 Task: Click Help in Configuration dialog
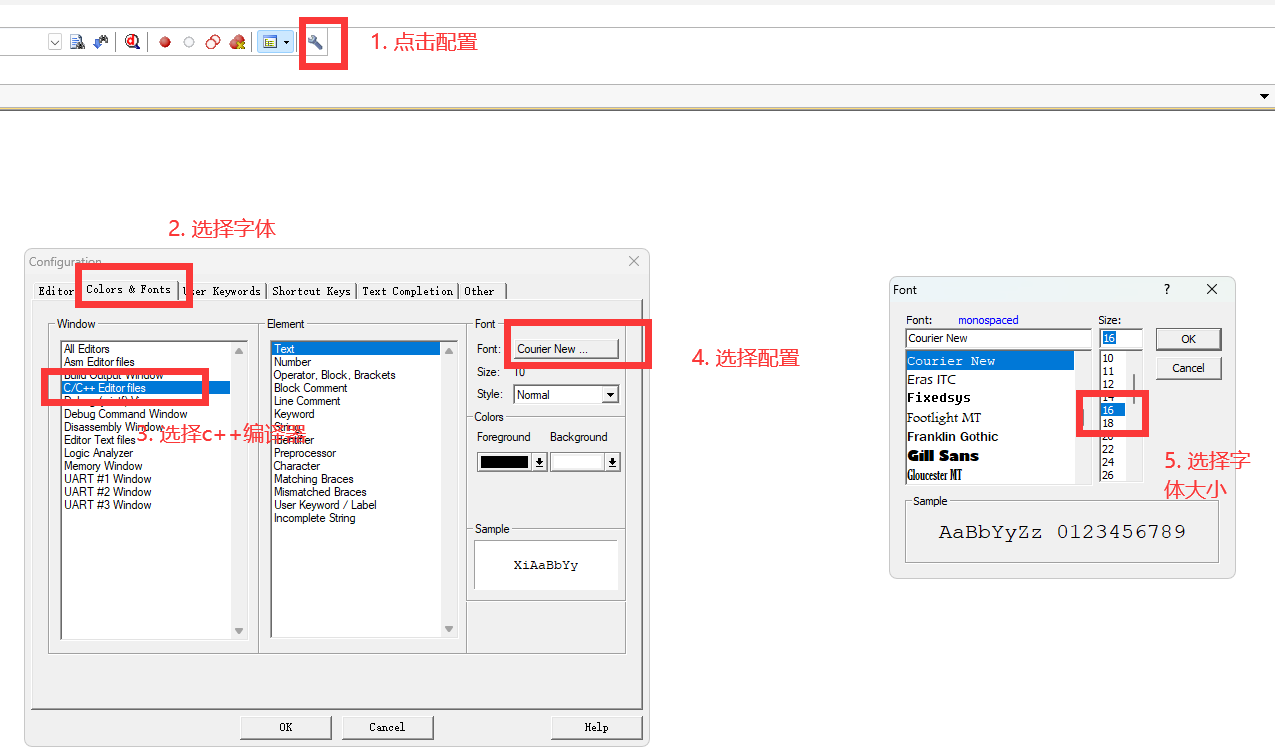pos(596,727)
